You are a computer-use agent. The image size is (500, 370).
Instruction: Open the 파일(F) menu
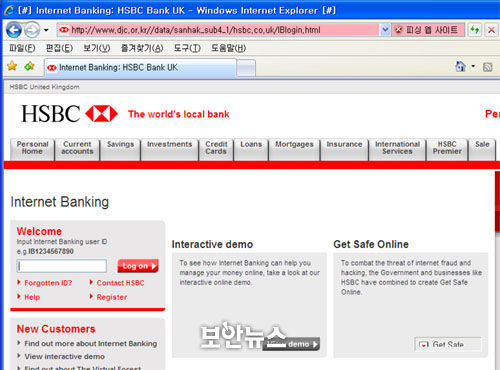pos(22,48)
